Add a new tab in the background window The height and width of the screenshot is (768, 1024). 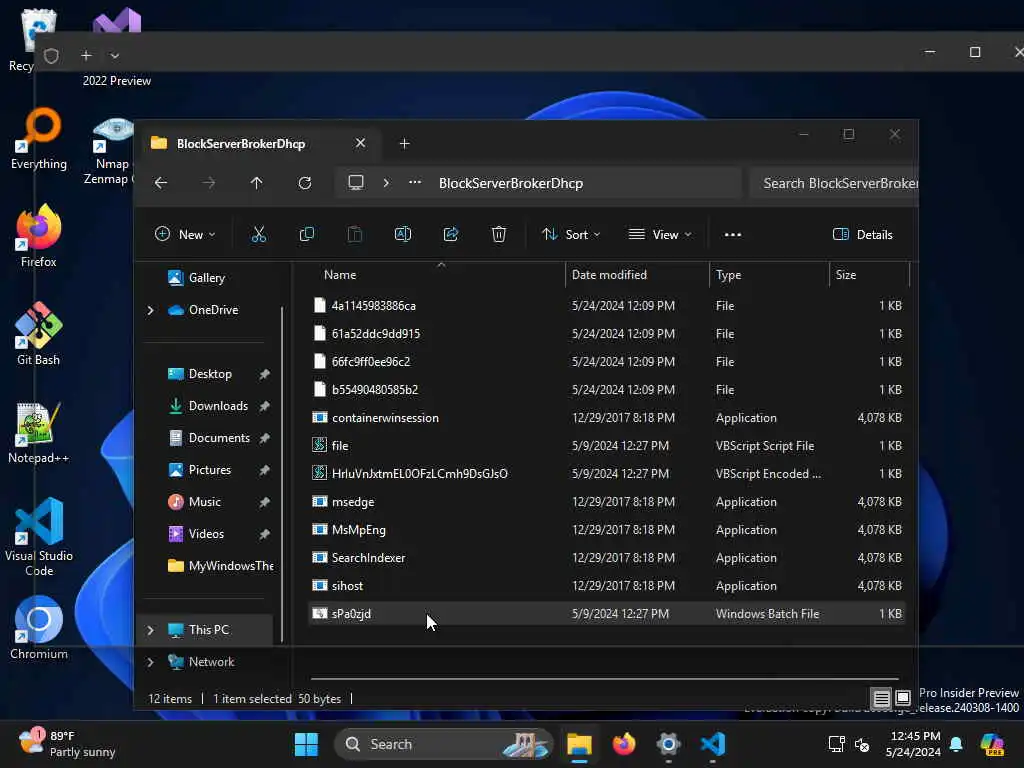tap(86, 56)
